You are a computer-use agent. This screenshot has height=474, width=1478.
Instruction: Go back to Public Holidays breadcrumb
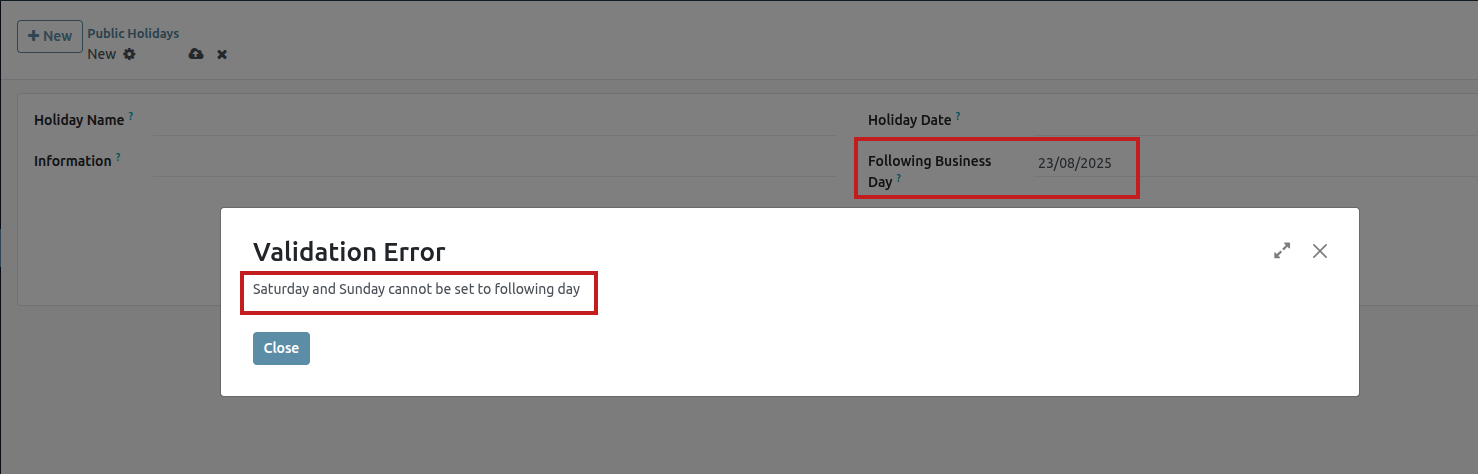[x=133, y=34]
